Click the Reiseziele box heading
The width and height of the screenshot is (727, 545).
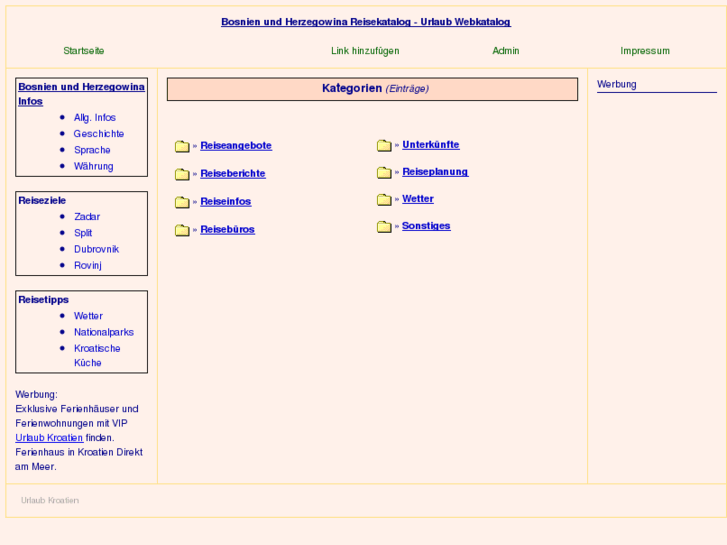[x=42, y=200]
